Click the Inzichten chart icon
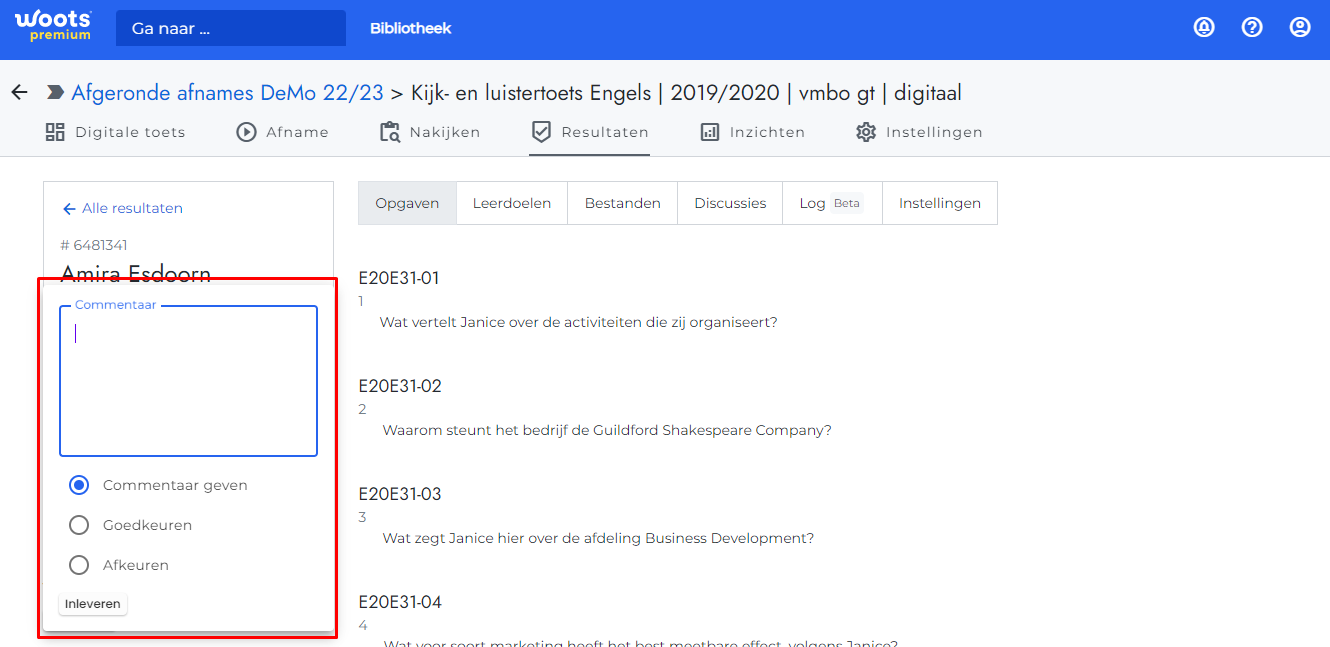Viewport: 1330px width, 647px height. [x=710, y=132]
